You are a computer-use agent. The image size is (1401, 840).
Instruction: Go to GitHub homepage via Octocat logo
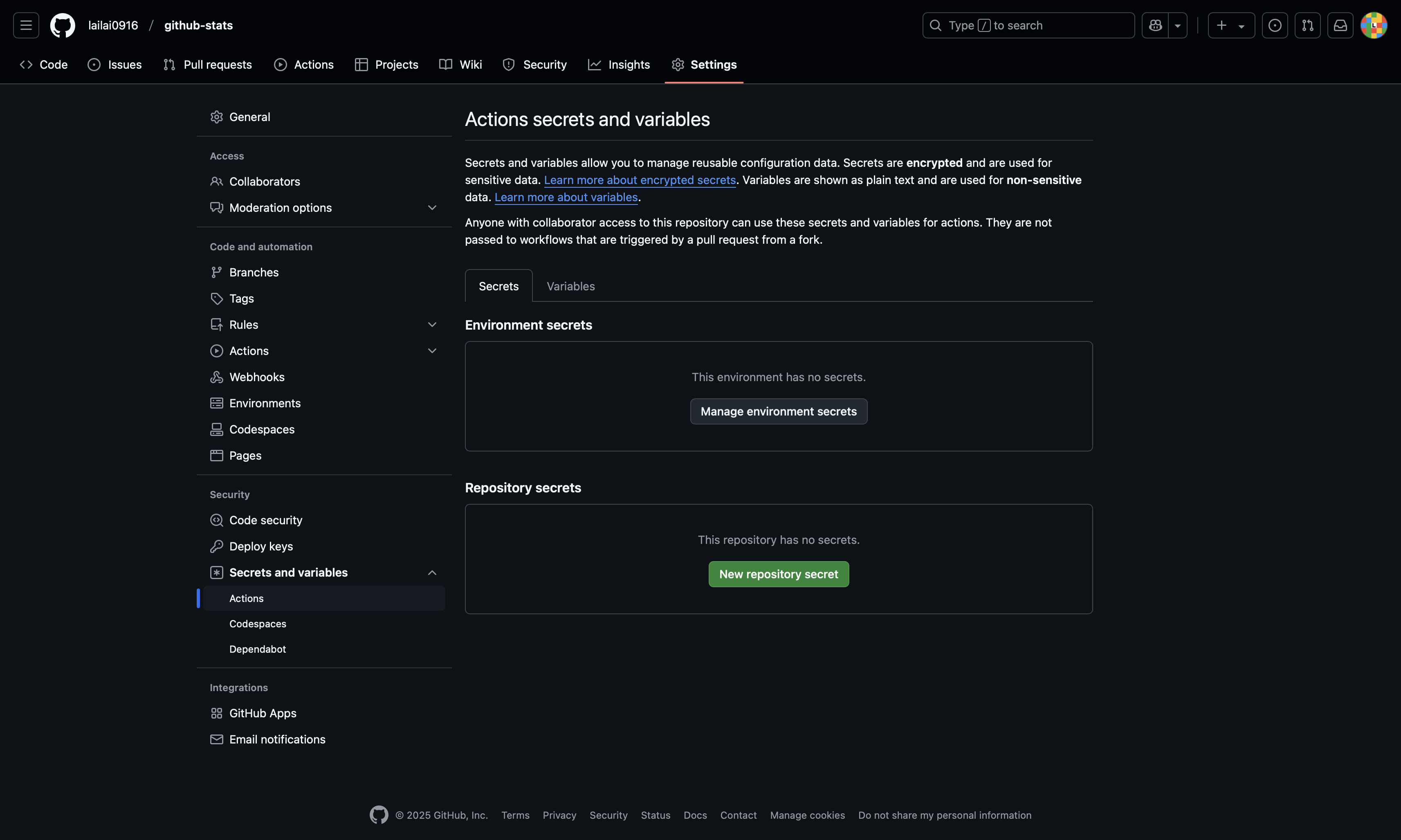pos(63,25)
